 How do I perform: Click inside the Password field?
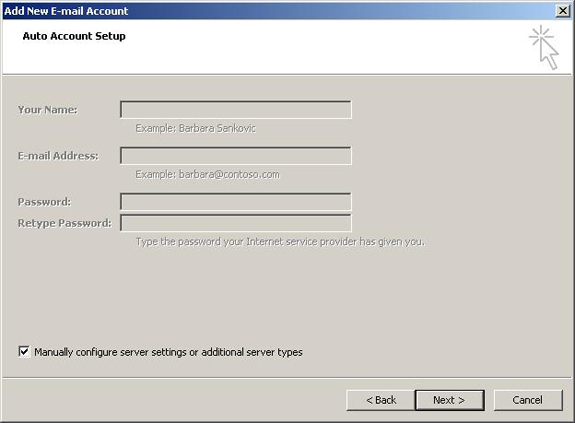[x=236, y=202]
